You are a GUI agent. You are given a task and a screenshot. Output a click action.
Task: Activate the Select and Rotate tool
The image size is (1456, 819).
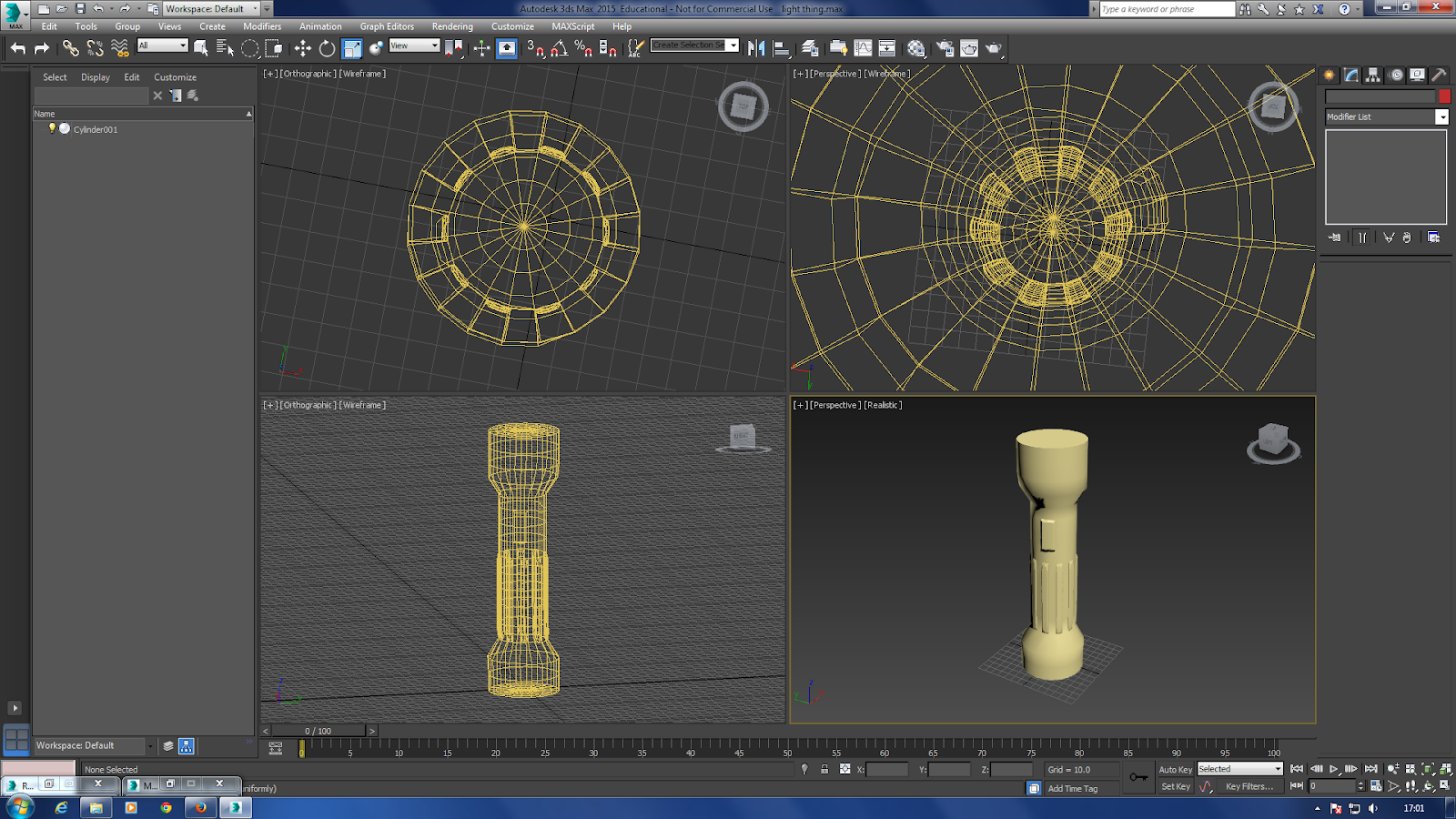[327, 48]
